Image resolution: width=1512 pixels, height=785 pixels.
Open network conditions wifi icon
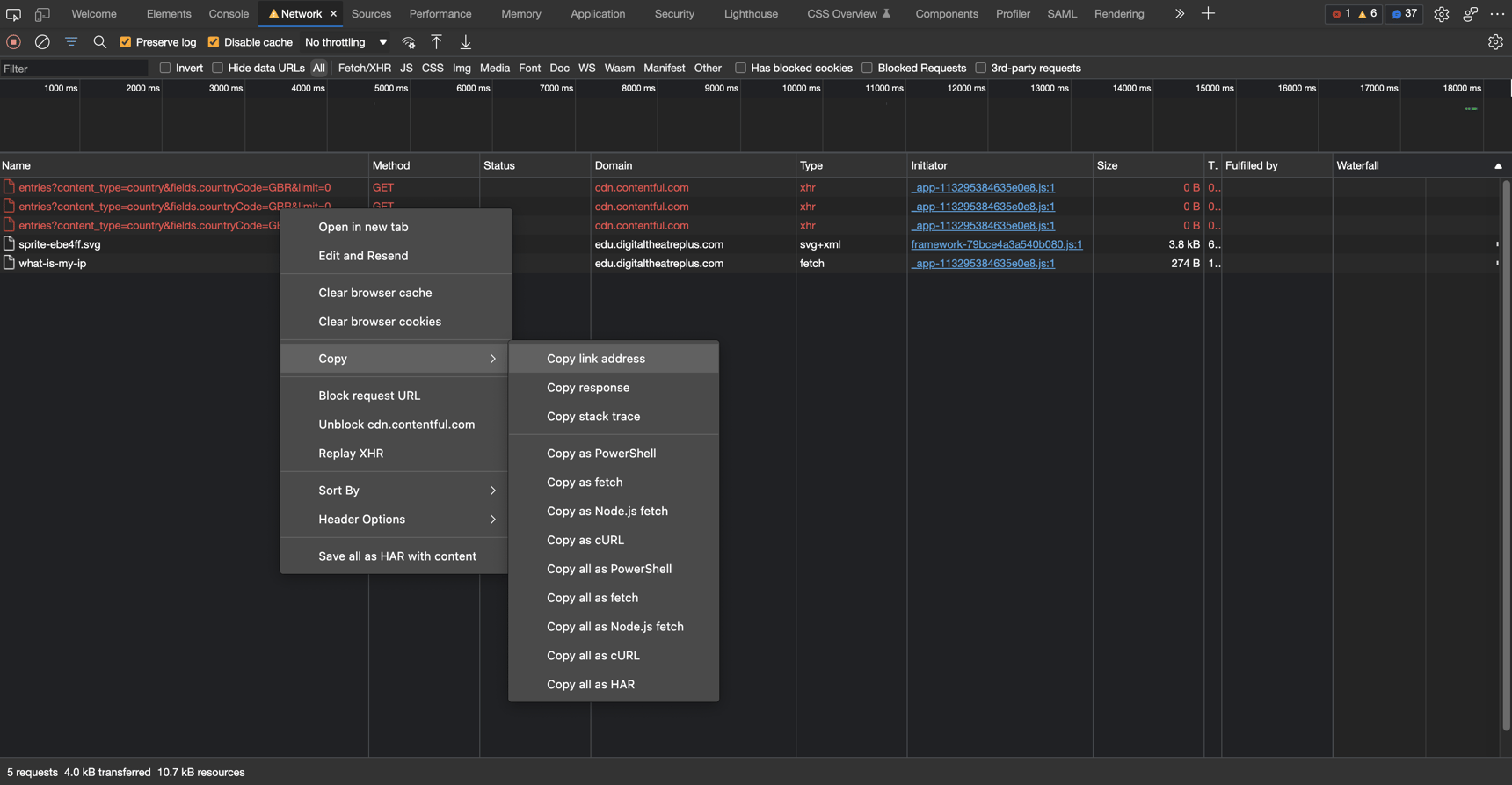point(409,42)
